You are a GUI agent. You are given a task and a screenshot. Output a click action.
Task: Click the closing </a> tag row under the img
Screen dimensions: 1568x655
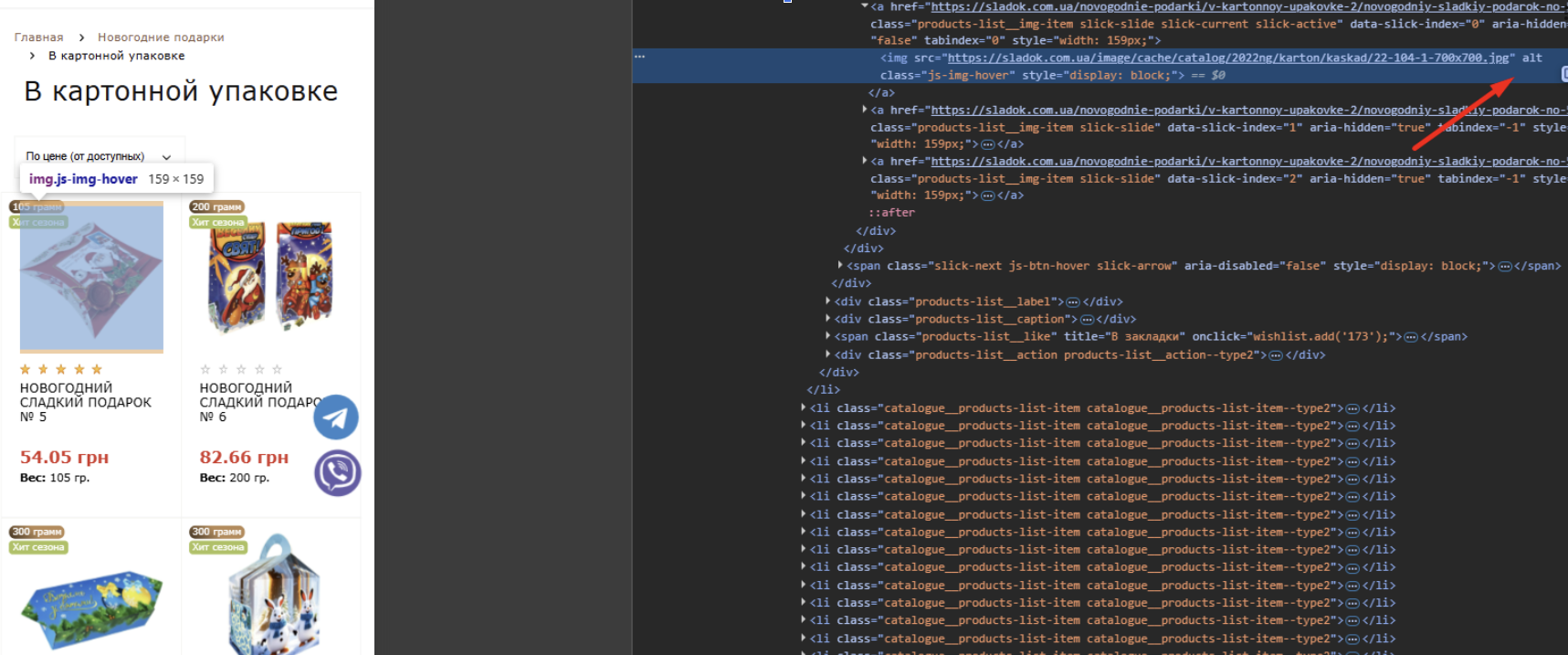pos(881,93)
